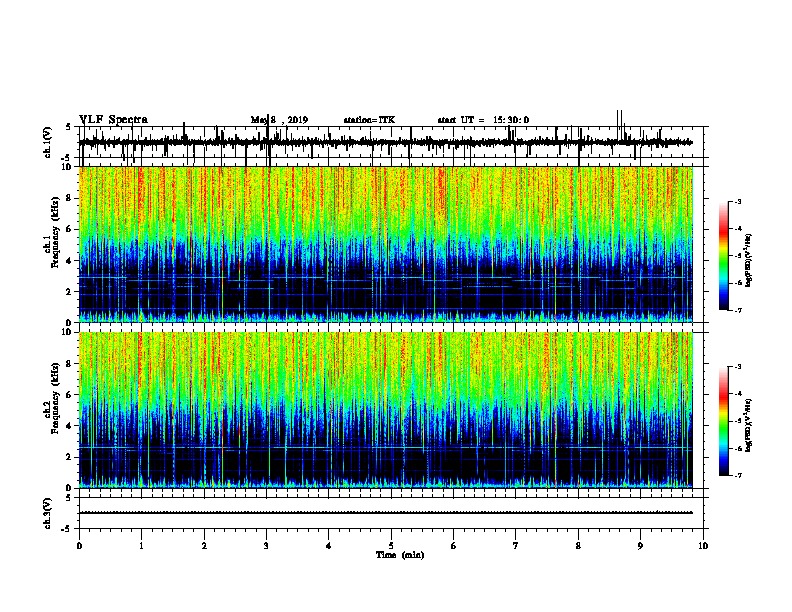Click the "-7" label on ch.1 colorbar
Screen dimensions: 792x612
[x=737, y=310]
